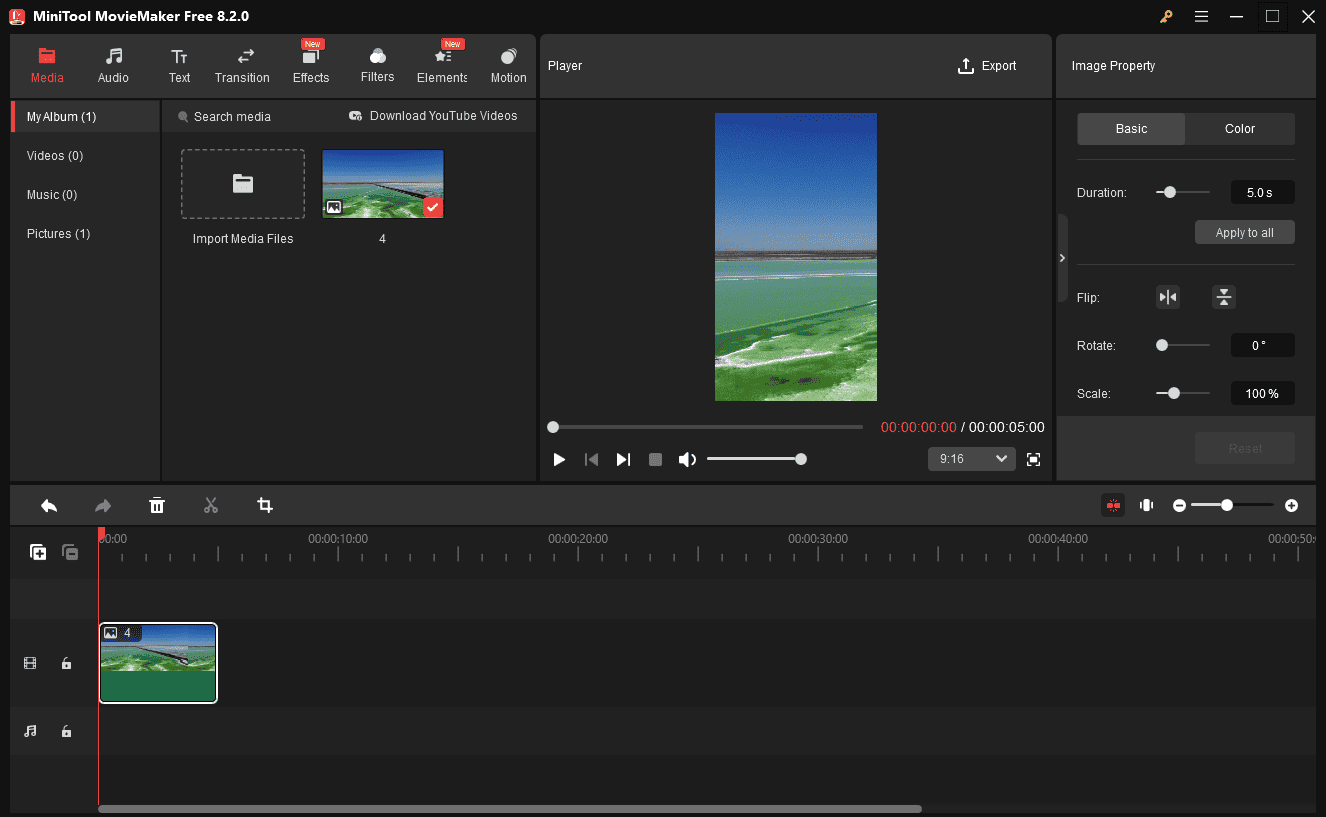Open the 9:16 aspect ratio dropdown
Viewport: 1326px width, 817px height.
971,458
